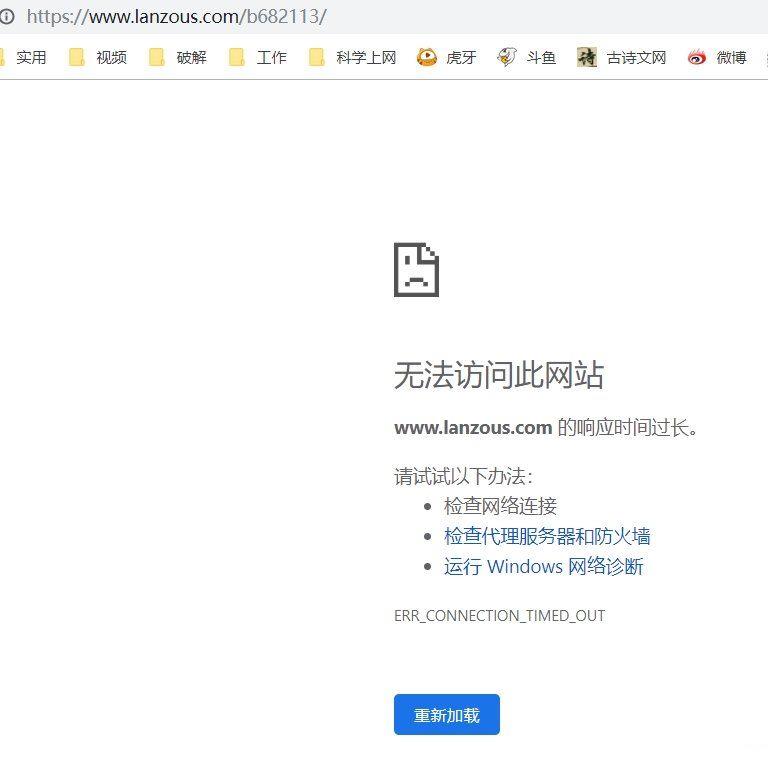This screenshot has width=768, height=765.
Task: Open the 微博 bookmark
Action: tap(718, 57)
